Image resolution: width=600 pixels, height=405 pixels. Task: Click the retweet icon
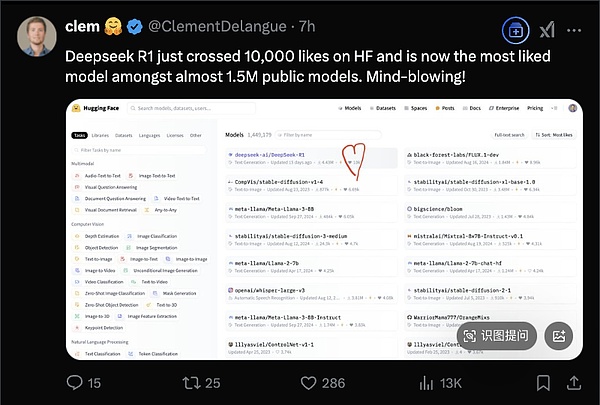(x=184, y=382)
